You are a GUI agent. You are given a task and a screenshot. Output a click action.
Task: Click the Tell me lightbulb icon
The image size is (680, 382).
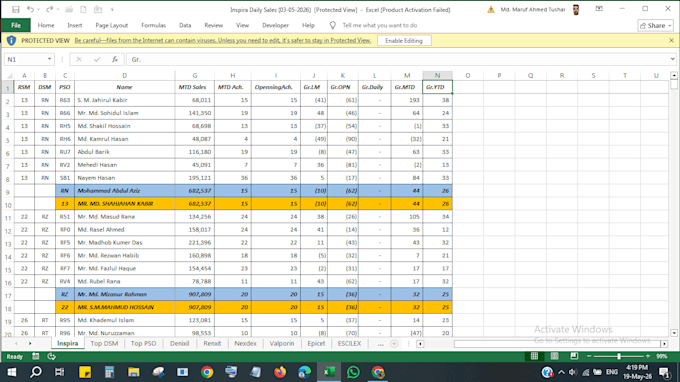[x=333, y=25]
